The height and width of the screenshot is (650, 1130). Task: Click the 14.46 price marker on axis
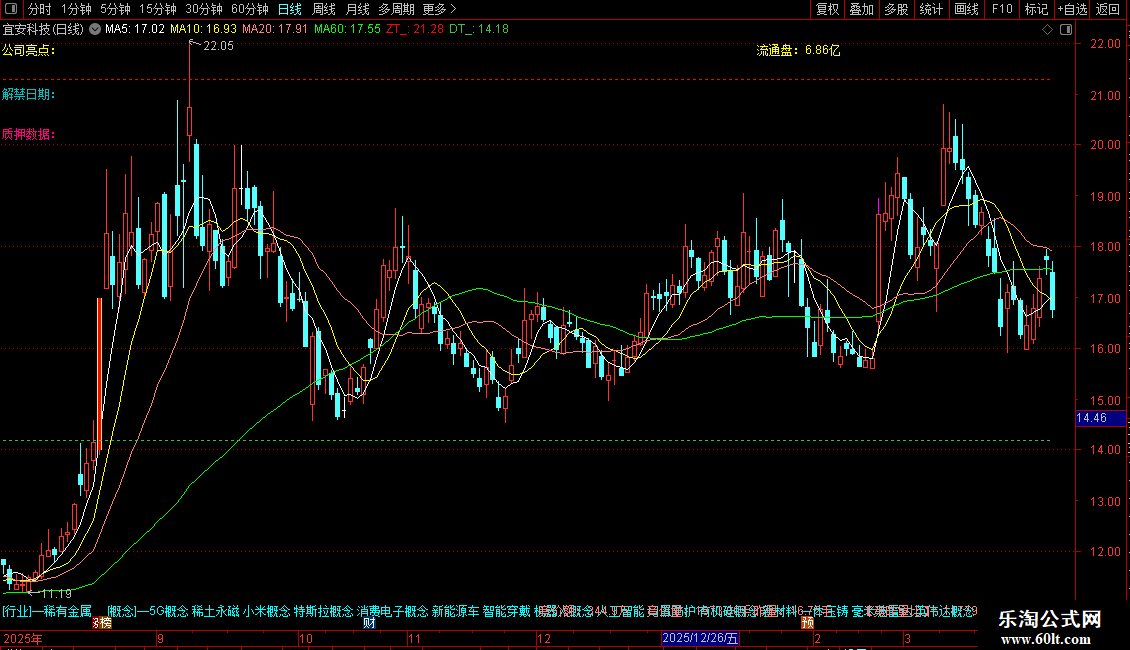pyautogui.click(x=1100, y=418)
